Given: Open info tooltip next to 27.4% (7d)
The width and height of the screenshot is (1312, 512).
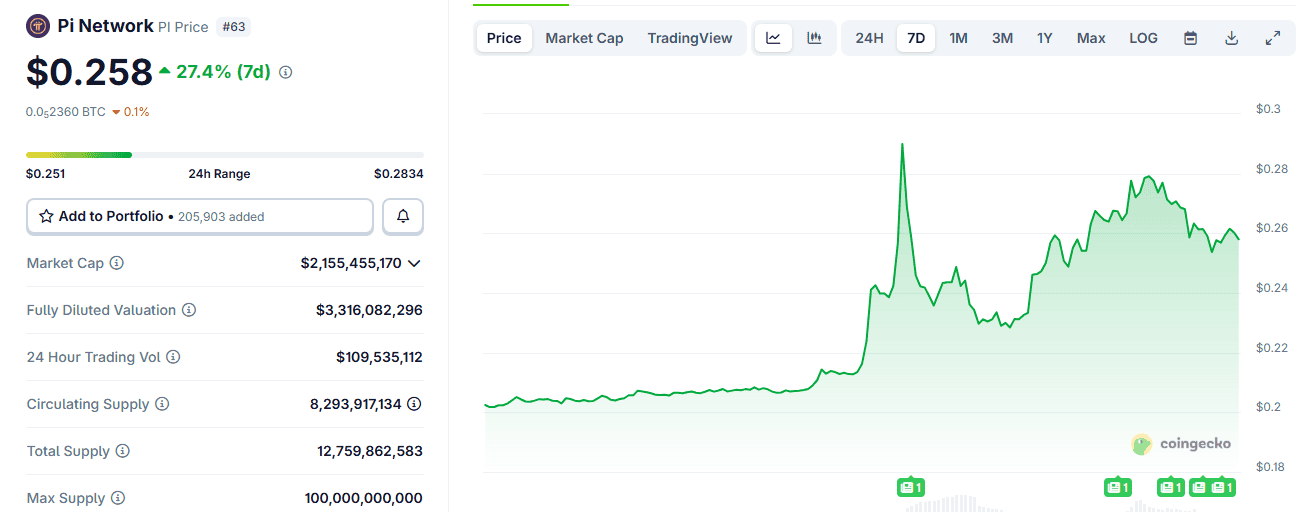Looking at the screenshot, I should coord(286,72).
